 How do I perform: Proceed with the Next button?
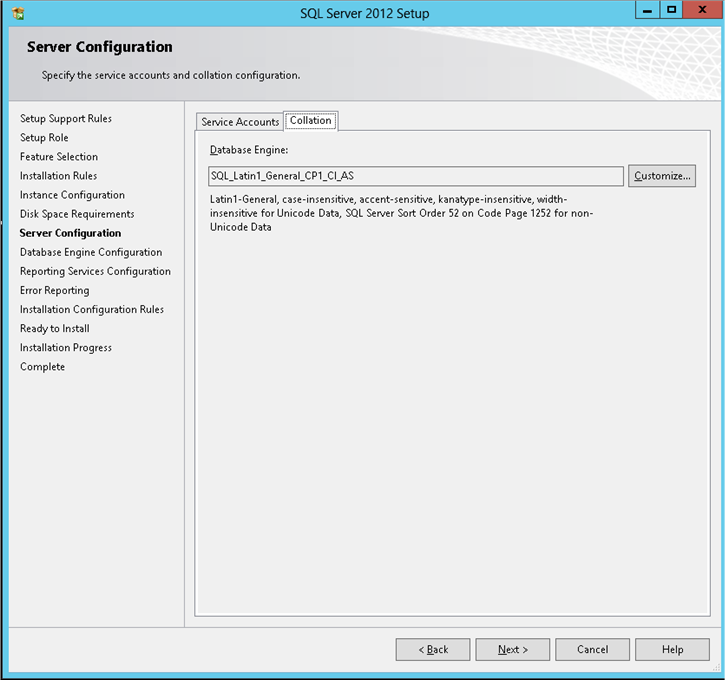point(512,650)
